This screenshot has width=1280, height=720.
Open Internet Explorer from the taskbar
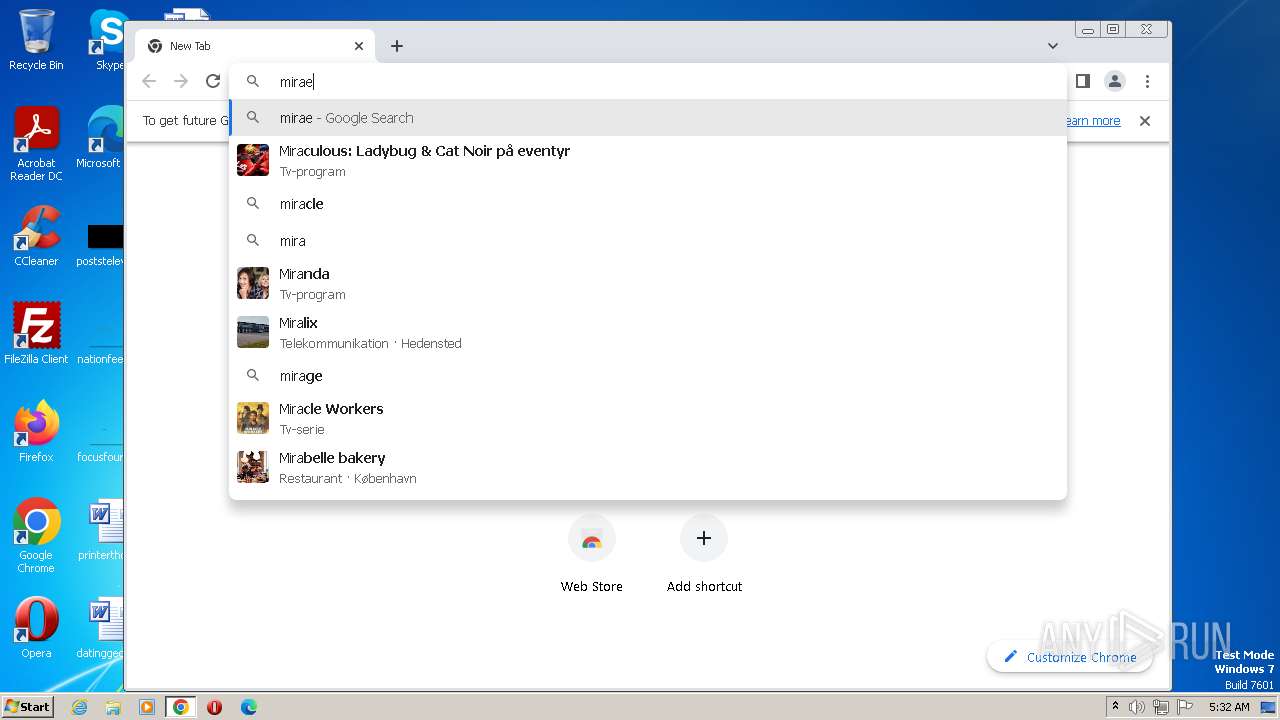coord(80,707)
